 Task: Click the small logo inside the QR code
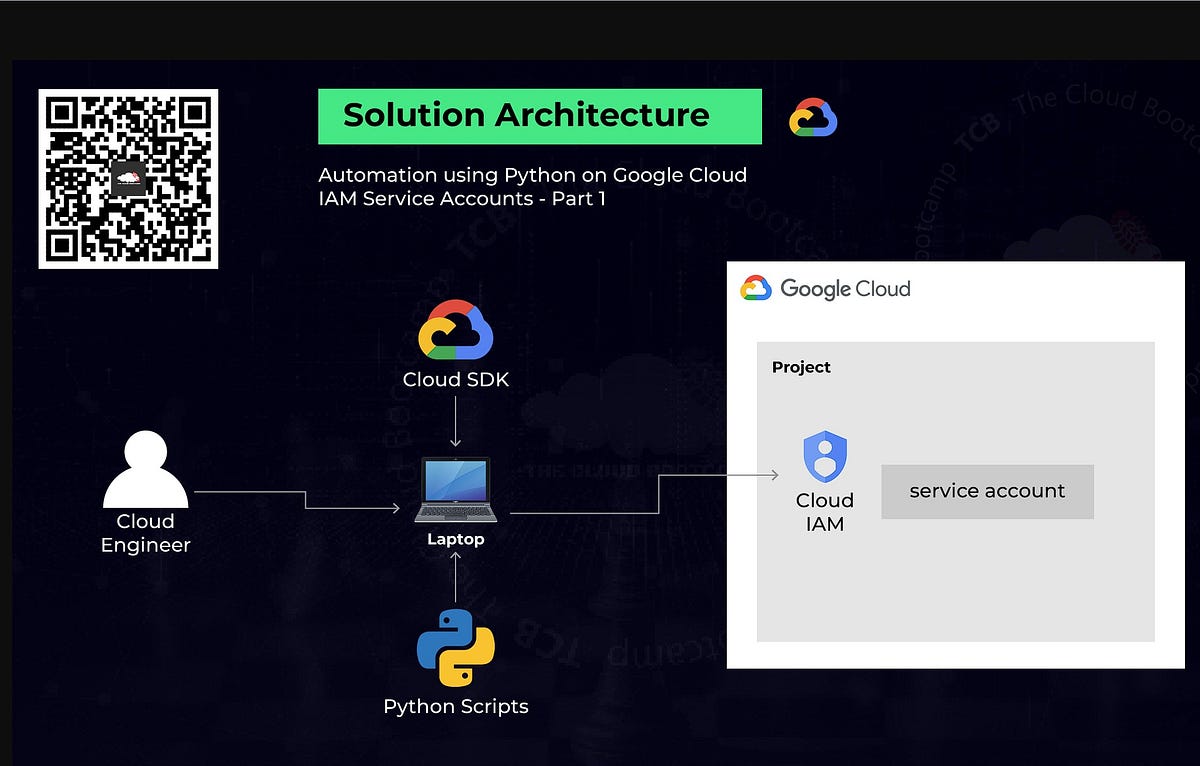(x=127, y=178)
